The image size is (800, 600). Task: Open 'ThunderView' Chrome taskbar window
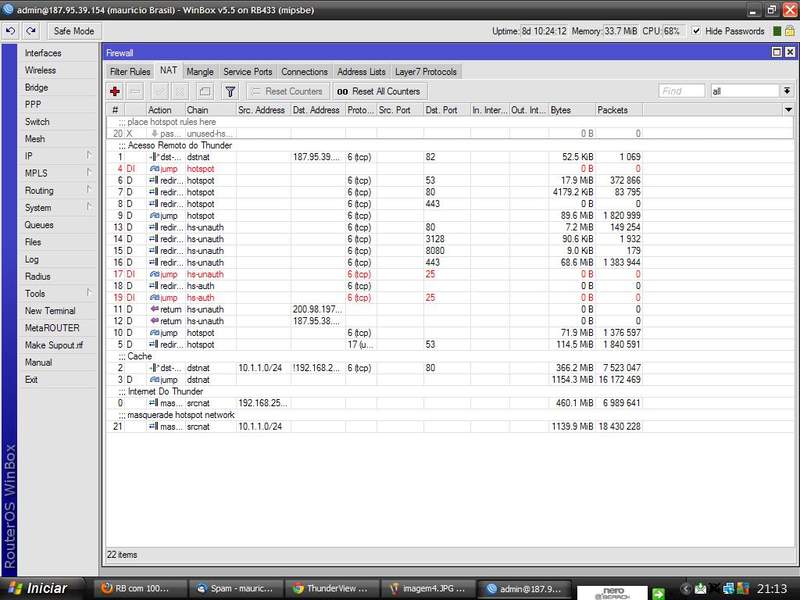point(331,589)
